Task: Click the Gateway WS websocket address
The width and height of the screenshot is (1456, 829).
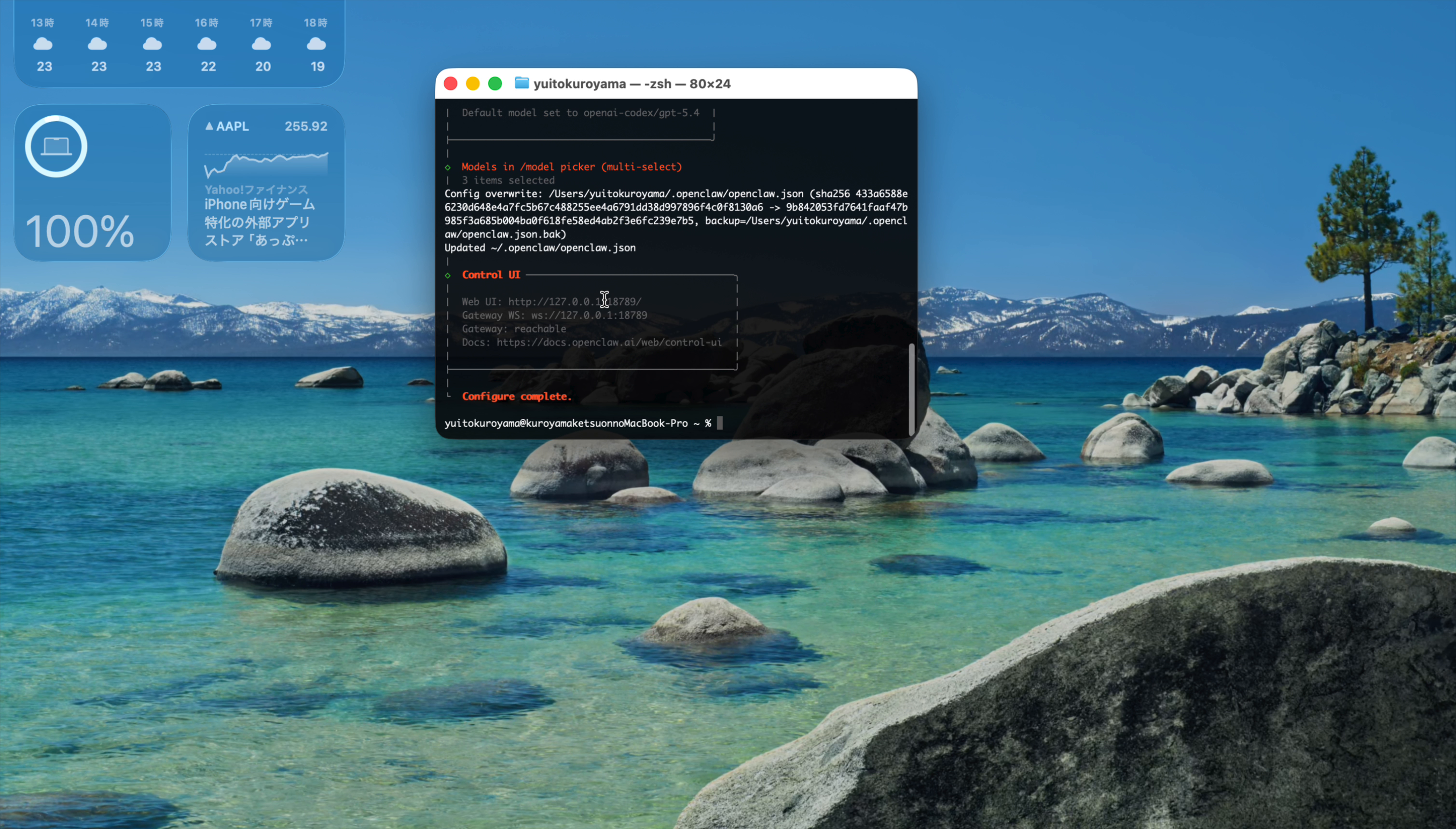Action: (589, 315)
